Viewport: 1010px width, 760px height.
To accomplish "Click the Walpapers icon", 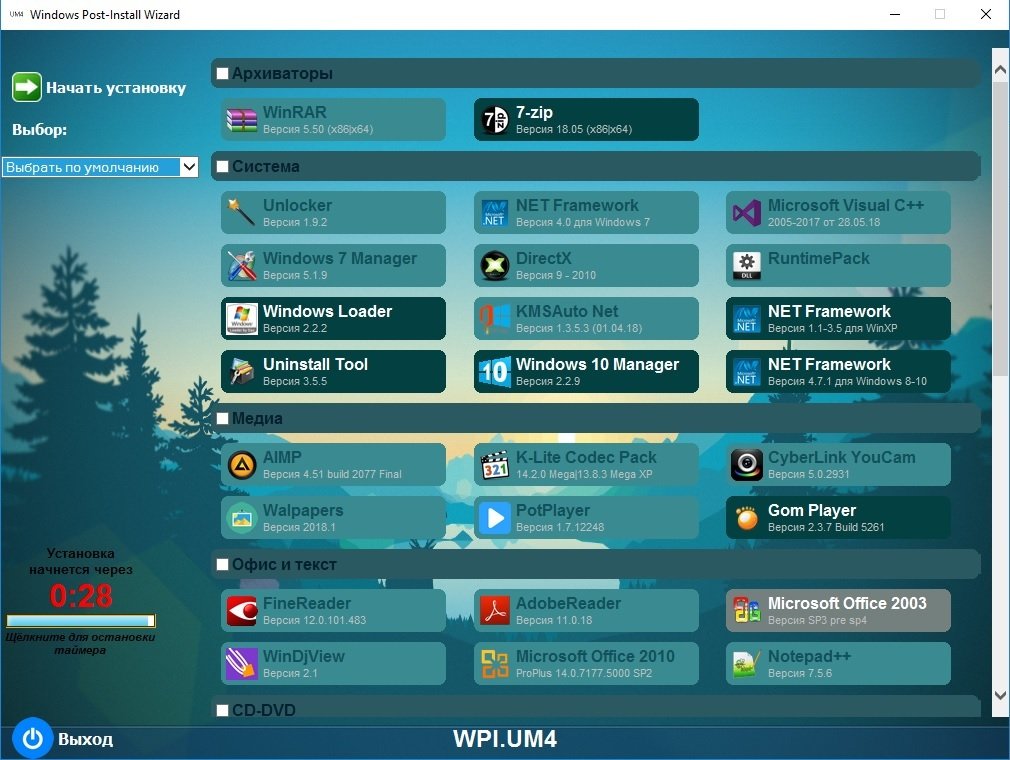I will [242, 517].
